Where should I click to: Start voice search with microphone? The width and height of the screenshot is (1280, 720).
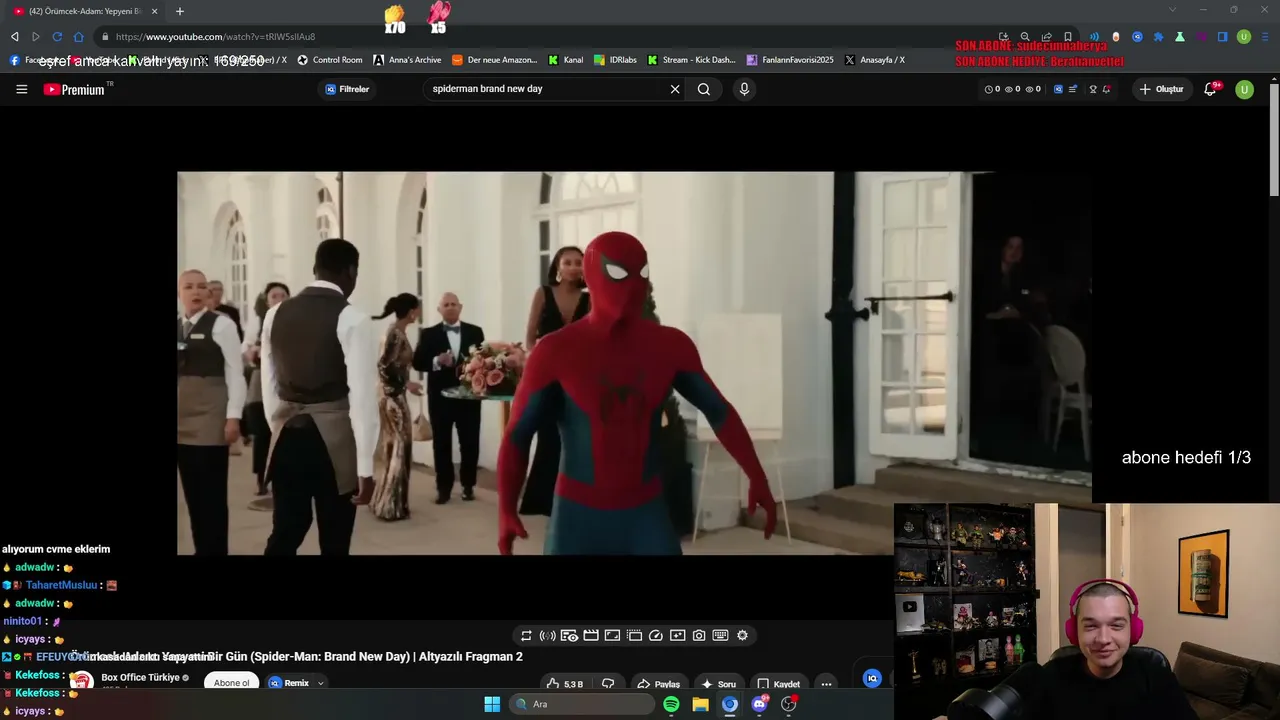[x=744, y=89]
